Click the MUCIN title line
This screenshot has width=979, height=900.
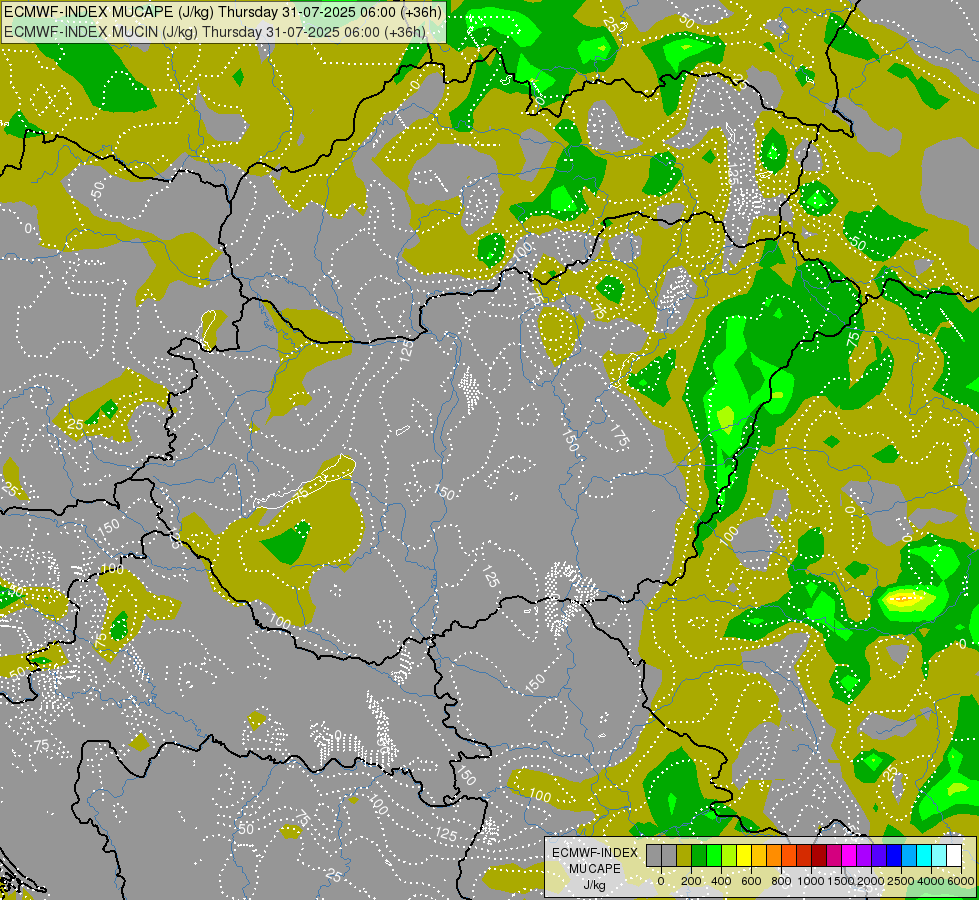click(x=215, y=32)
